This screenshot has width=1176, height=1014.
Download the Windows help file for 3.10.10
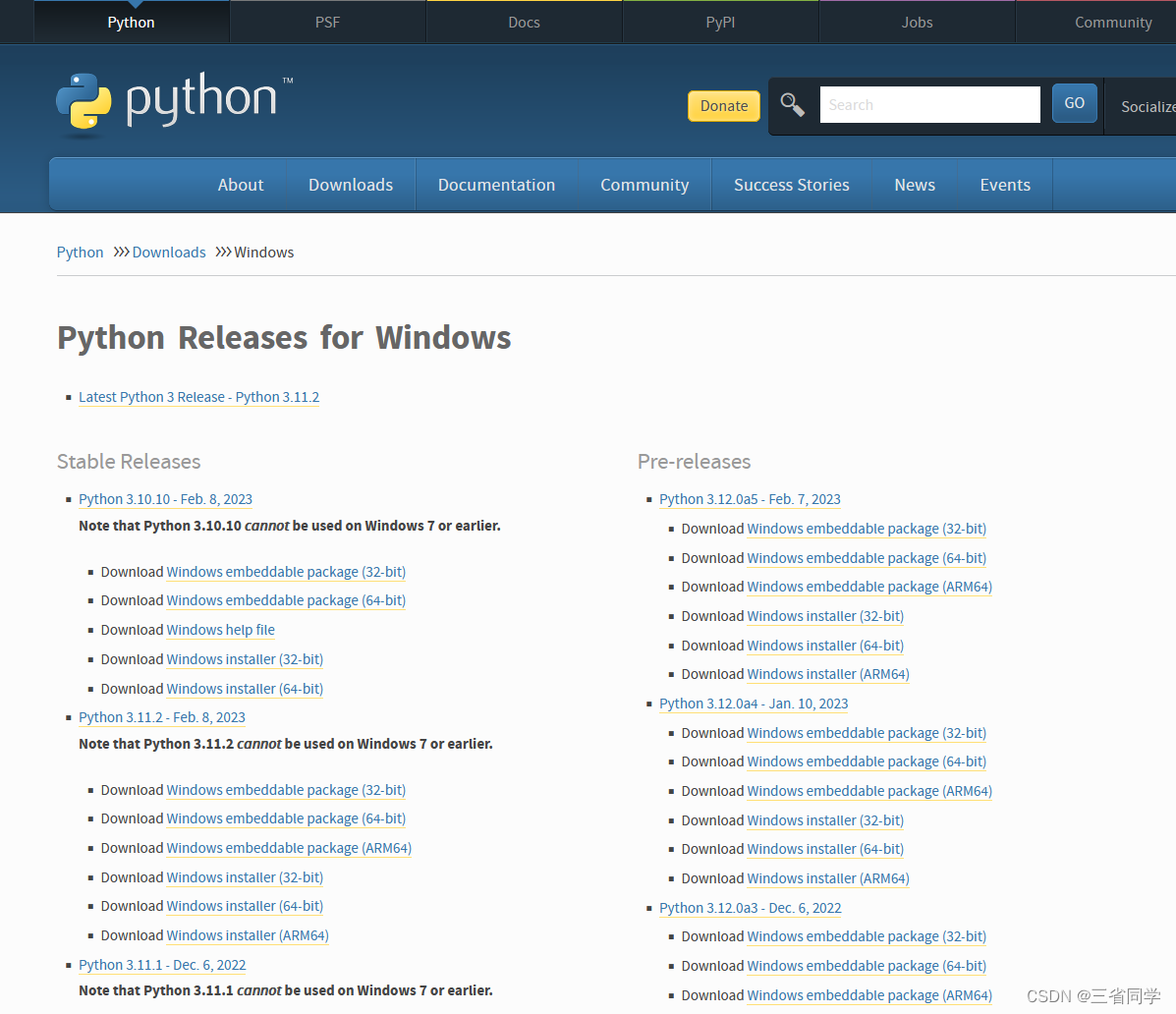(220, 630)
